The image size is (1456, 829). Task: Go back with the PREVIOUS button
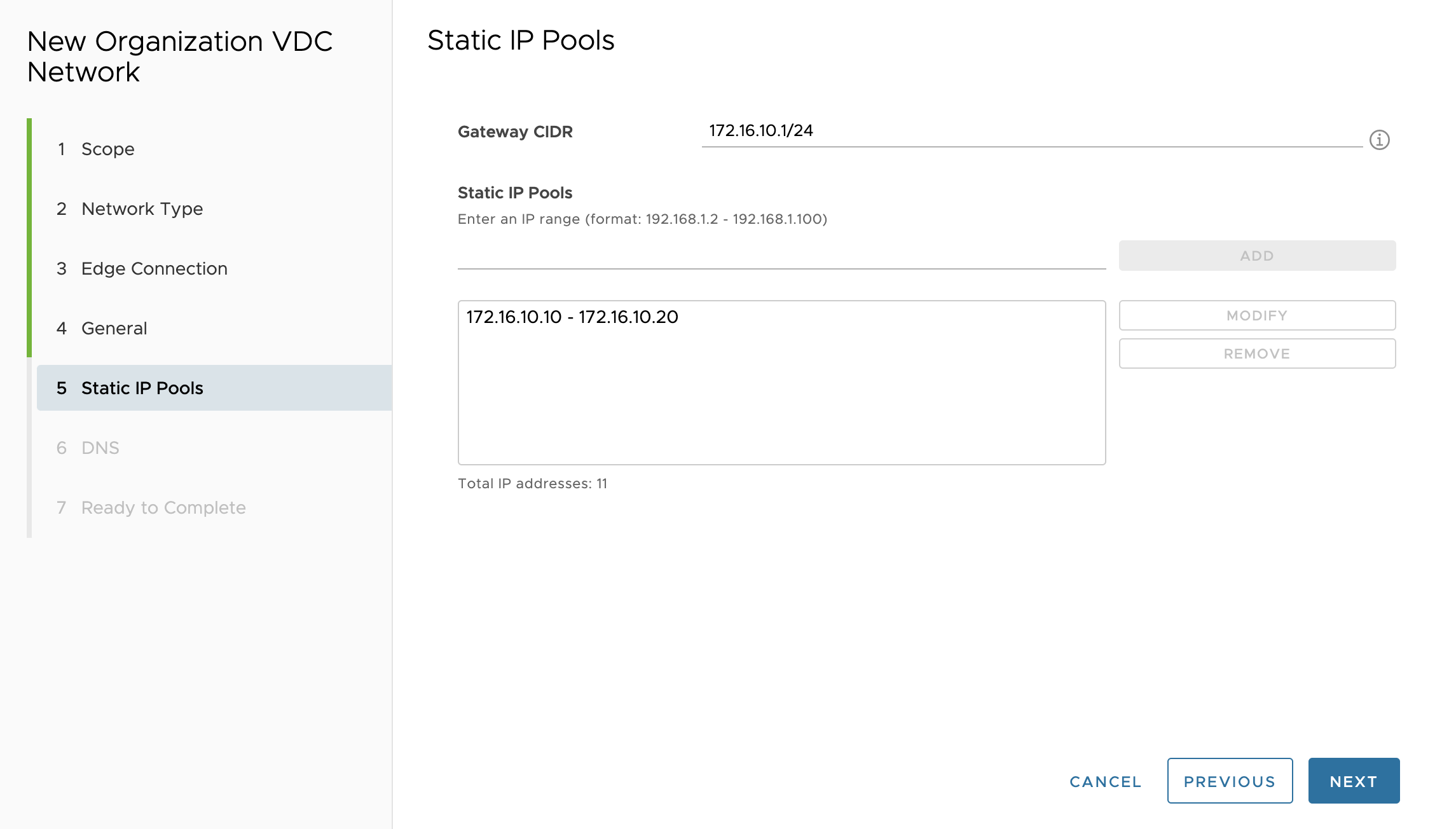1229,781
